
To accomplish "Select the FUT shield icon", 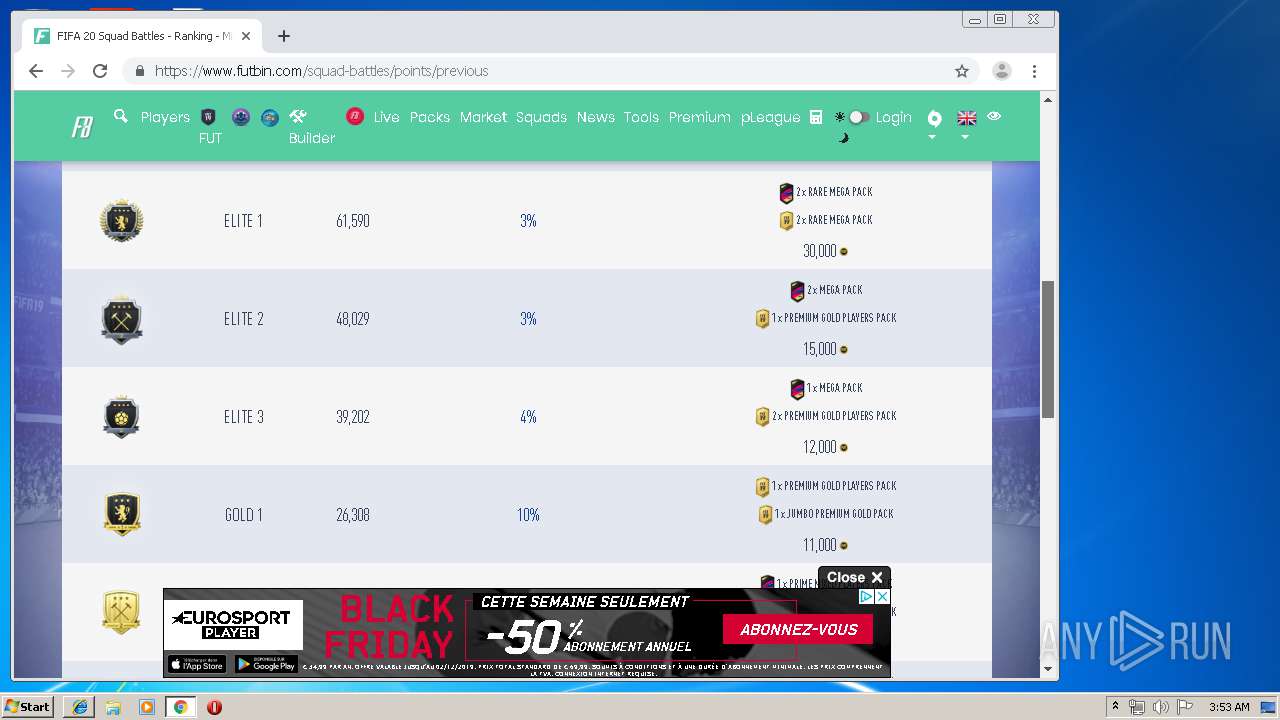I will click(209, 117).
